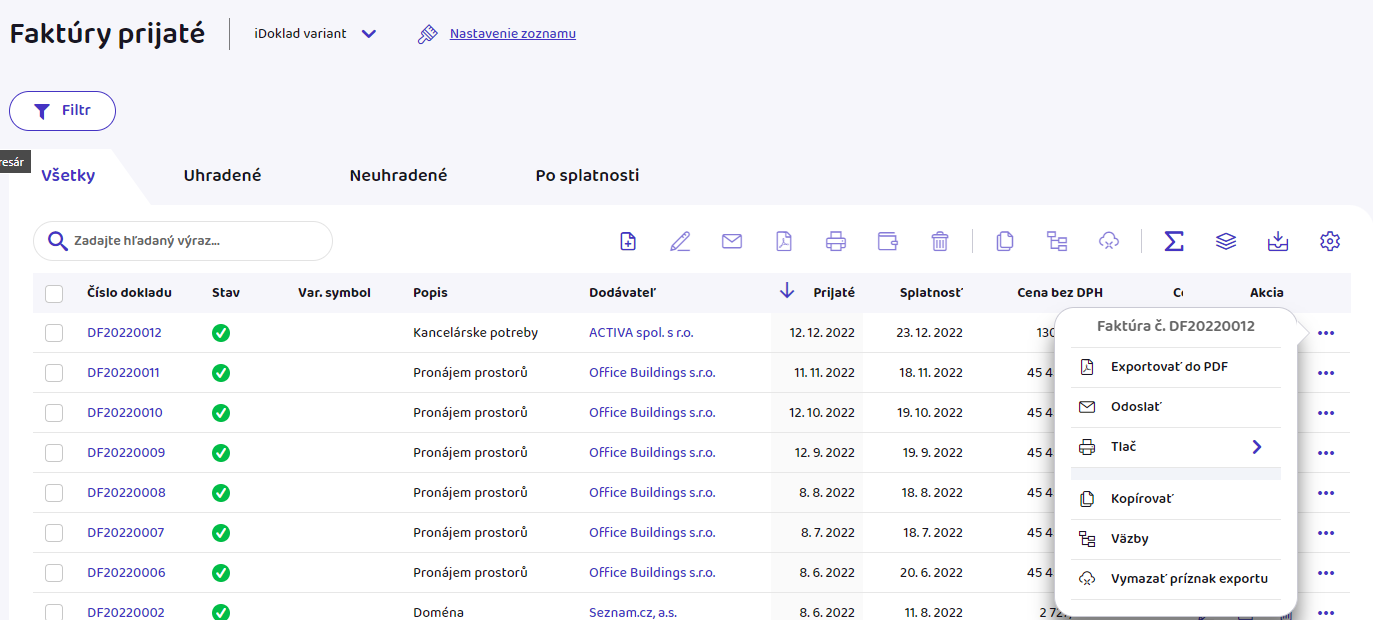
Task: Click the layers grouping icon in toolbar
Action: [1226, 241]
